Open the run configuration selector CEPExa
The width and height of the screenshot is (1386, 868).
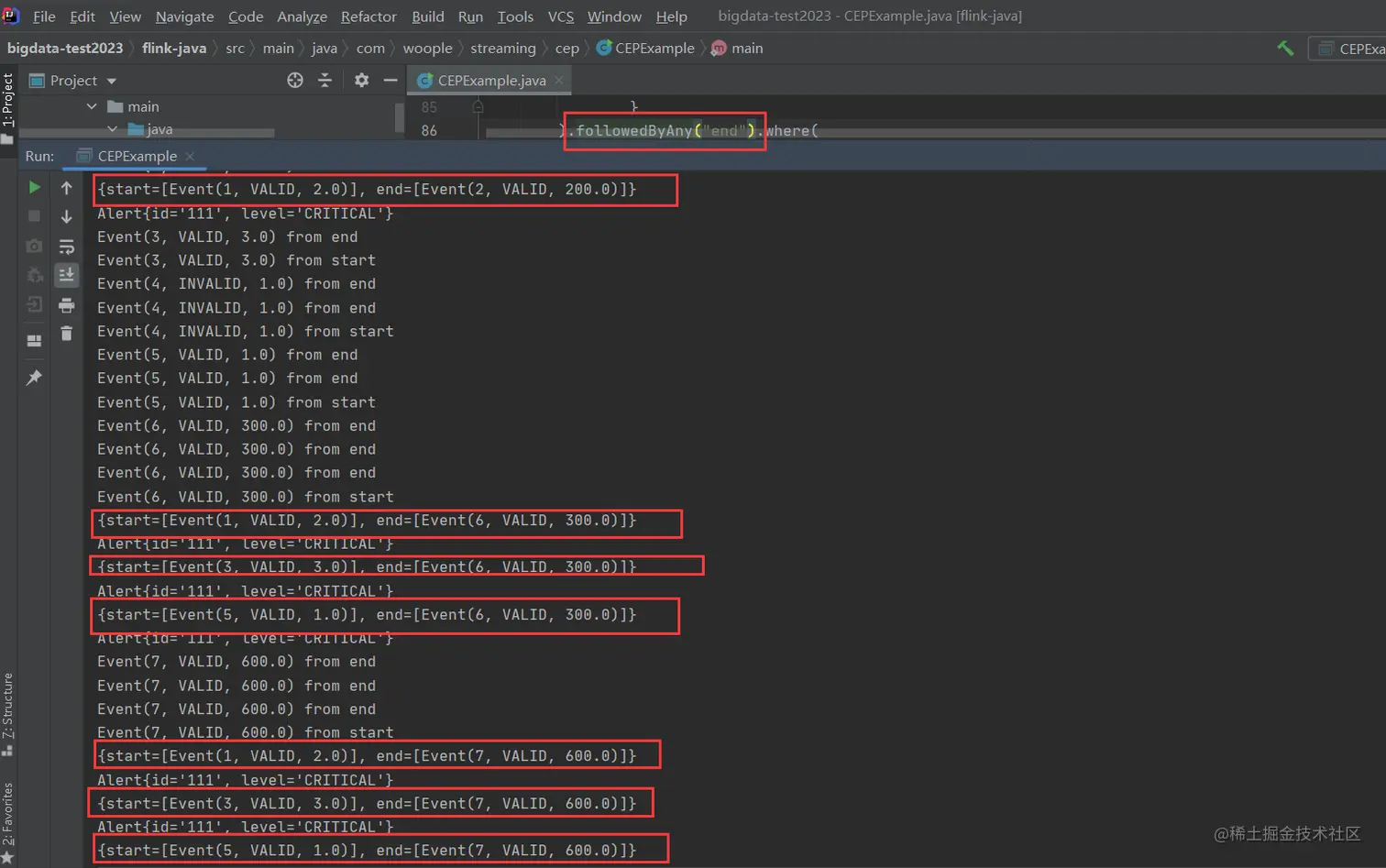pyautogui.click(x=1350, y=49)
